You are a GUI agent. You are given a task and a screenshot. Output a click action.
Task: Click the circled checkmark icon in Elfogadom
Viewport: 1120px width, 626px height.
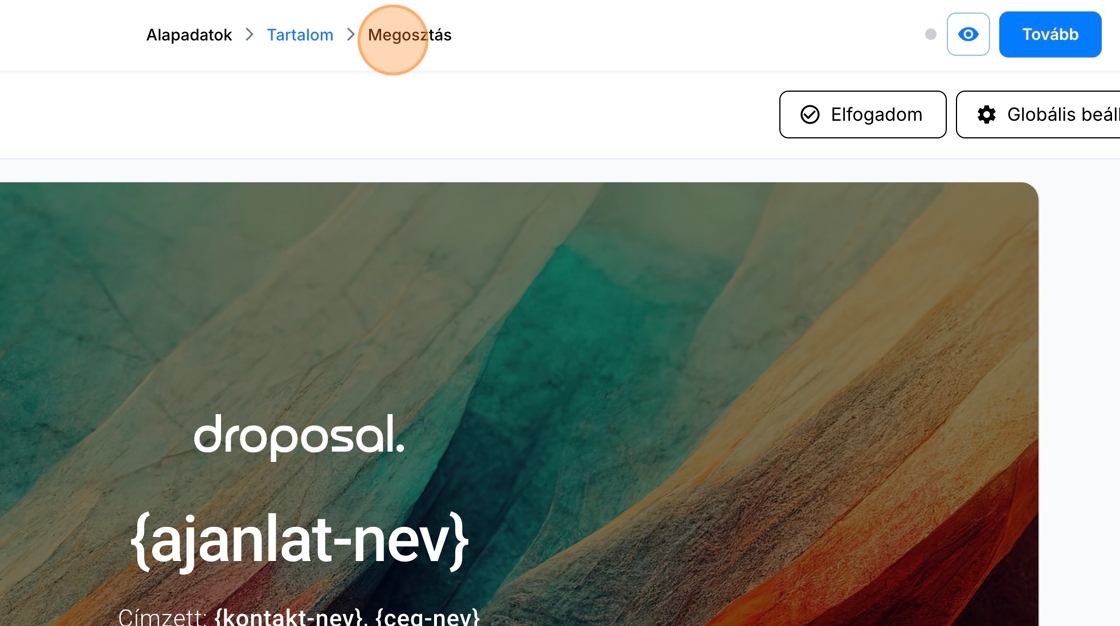[x=810, y=114]
